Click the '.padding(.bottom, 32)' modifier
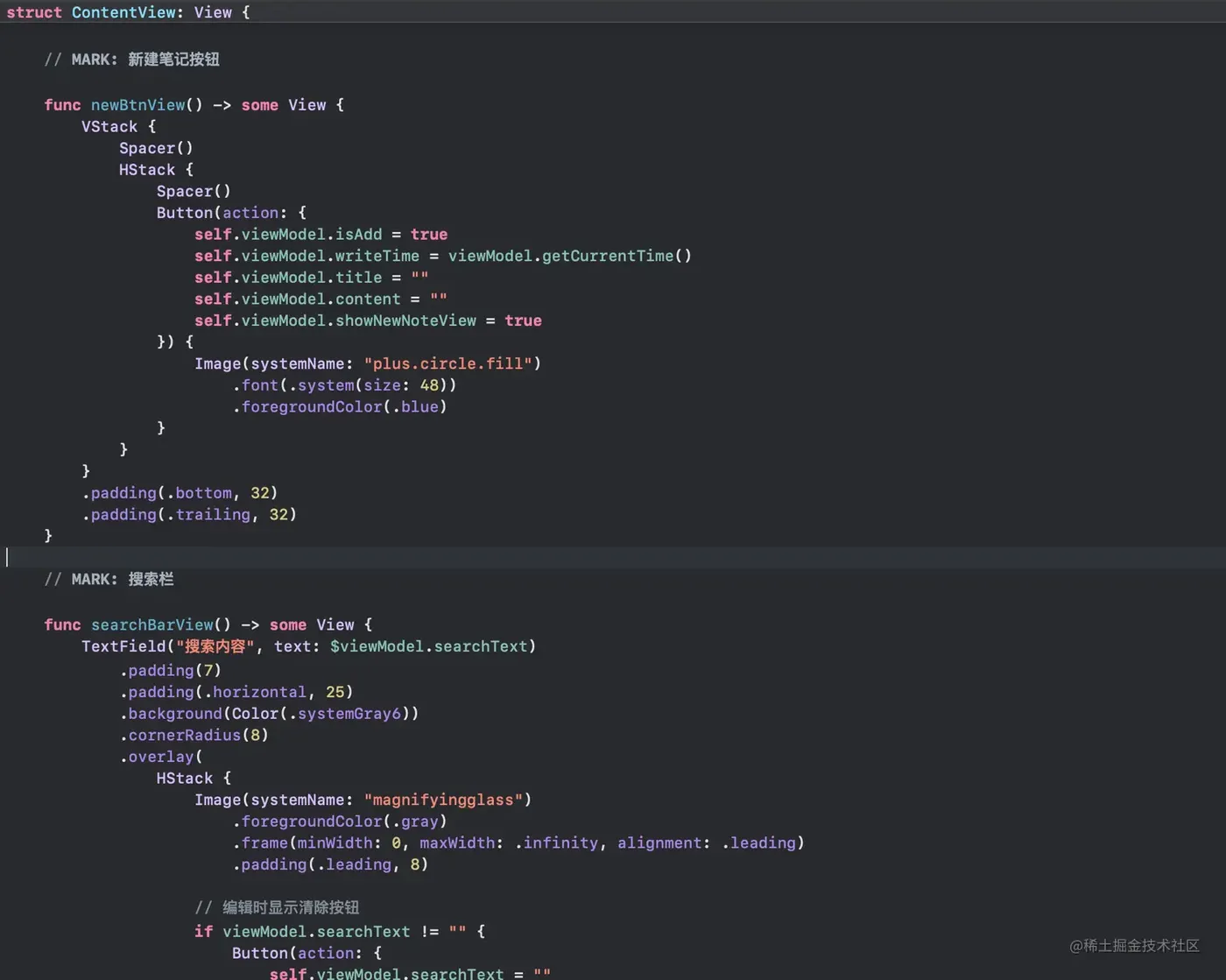 [x=180, y=493]
